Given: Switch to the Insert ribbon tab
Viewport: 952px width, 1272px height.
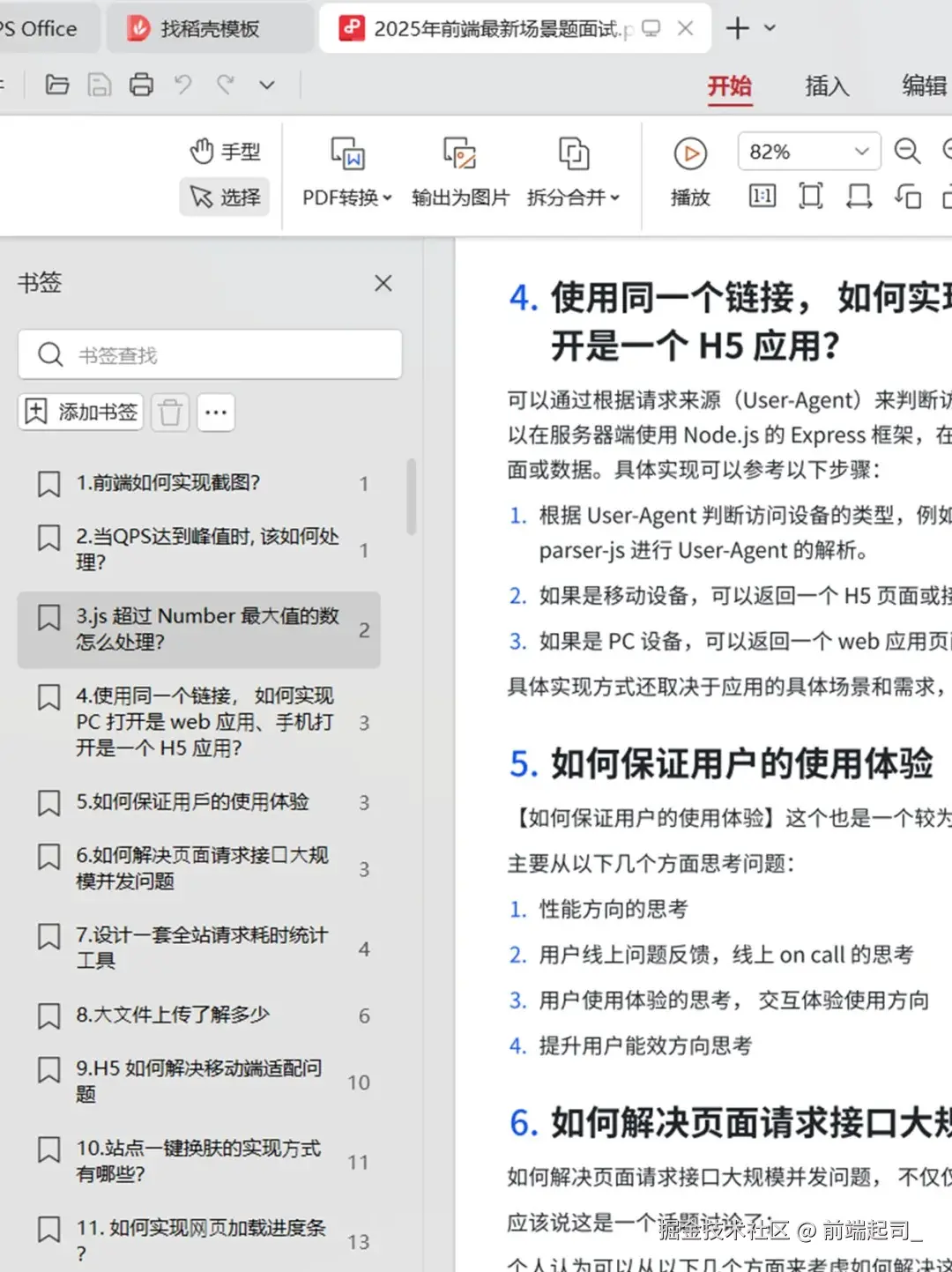Looking at the screenshot, I should tap(826, 86).
